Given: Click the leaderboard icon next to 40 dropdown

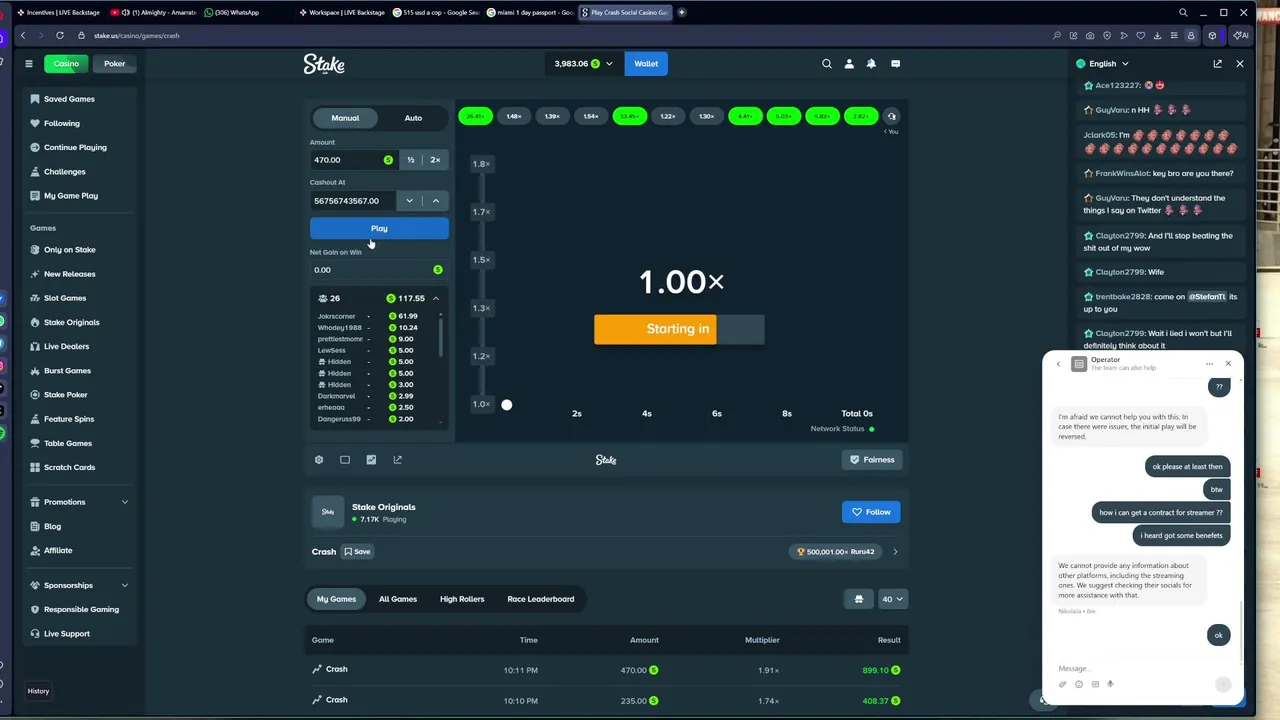Looking at the screenshot, I should pos(858,599).
